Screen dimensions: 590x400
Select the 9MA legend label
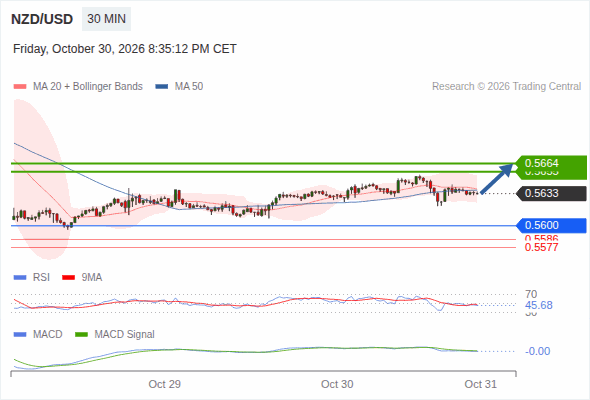[x=92, y=278]
